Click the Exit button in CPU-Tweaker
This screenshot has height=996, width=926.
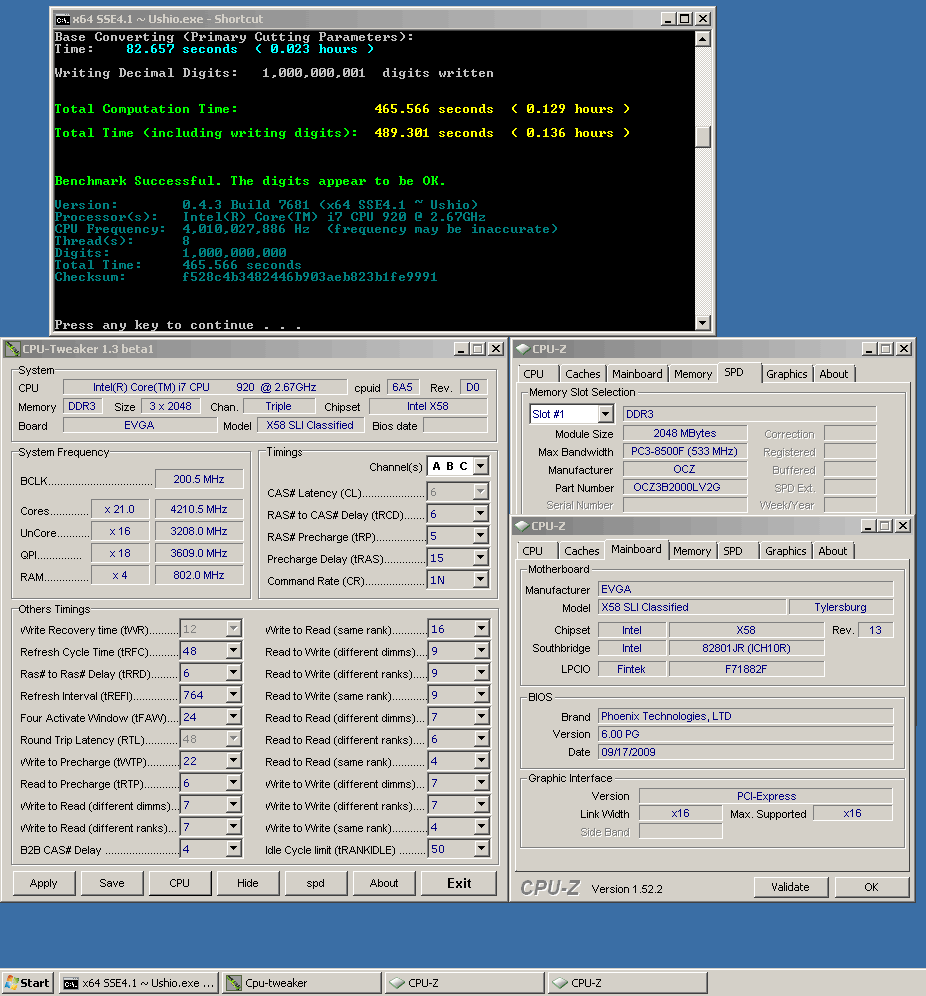click(x=459, y=883)
